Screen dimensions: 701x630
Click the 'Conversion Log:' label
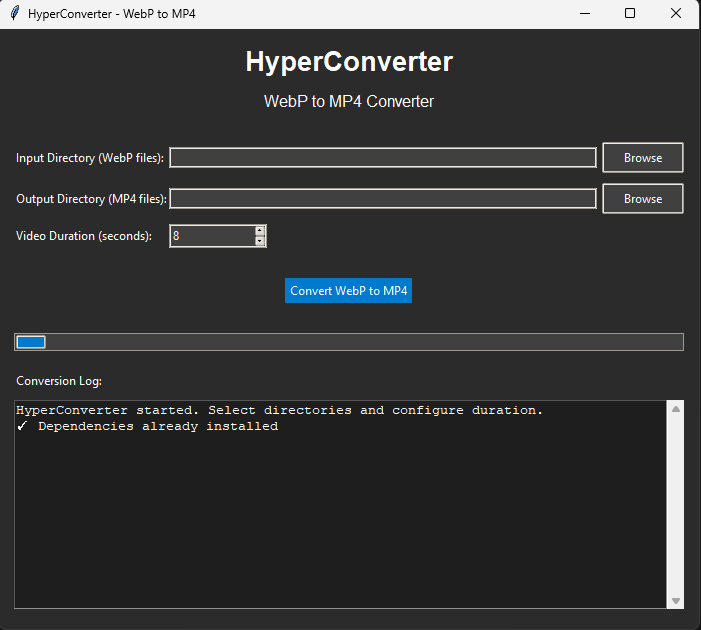[59, 381]
